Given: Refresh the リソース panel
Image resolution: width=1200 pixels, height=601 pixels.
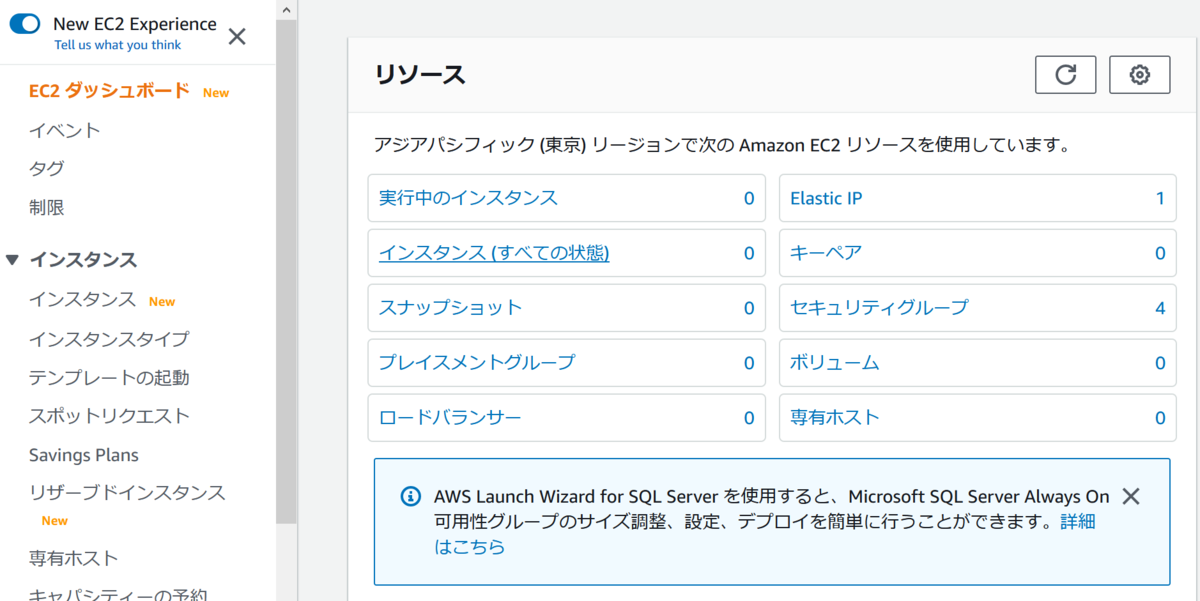Looking at the screenshot, I should (x=1066, y=75).
